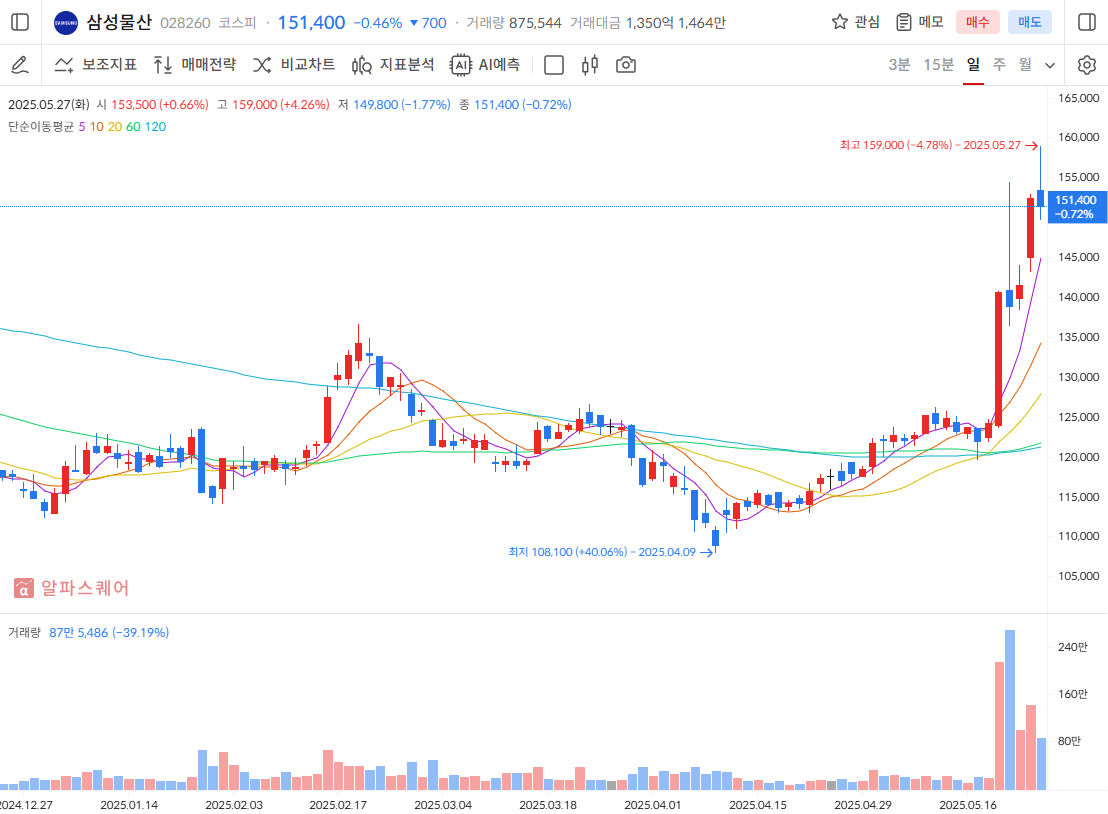The height and width of the screenshot is (814, 1108).
Task: Click the 코스피 market label
Action: point(237,23)
